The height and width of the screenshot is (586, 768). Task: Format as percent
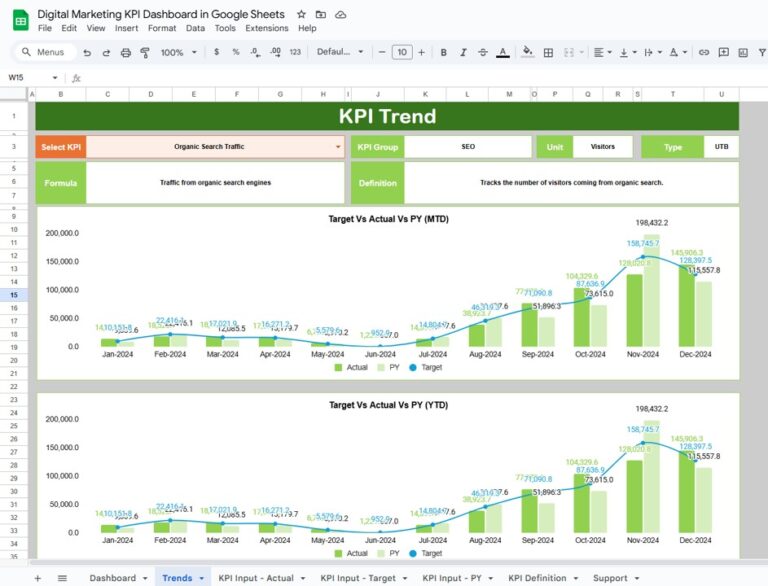(236, 52)
